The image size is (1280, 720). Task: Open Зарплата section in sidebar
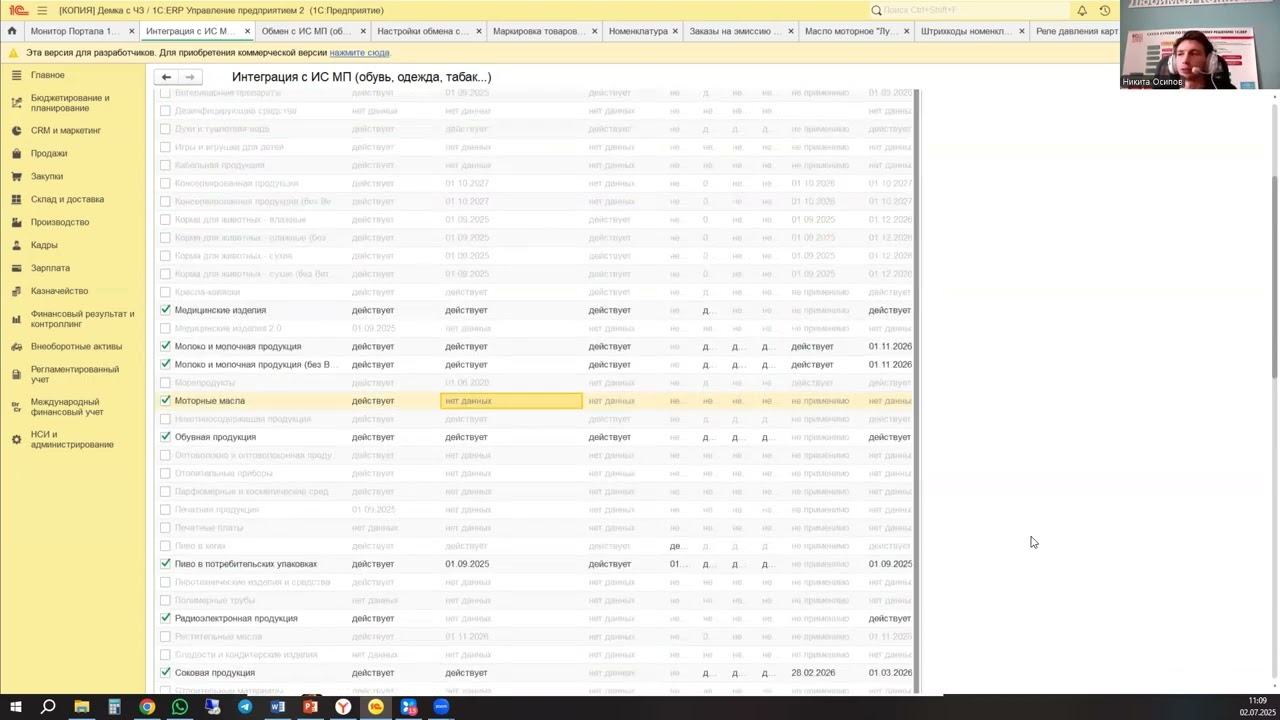(50, 268)
